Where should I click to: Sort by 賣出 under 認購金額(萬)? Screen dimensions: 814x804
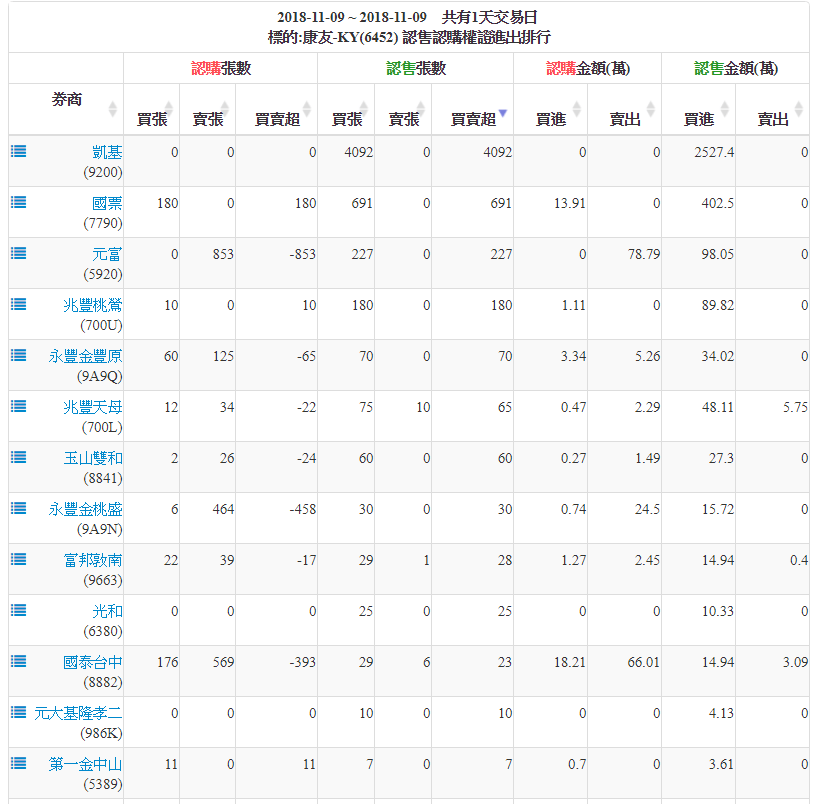(x=624, y=119)
